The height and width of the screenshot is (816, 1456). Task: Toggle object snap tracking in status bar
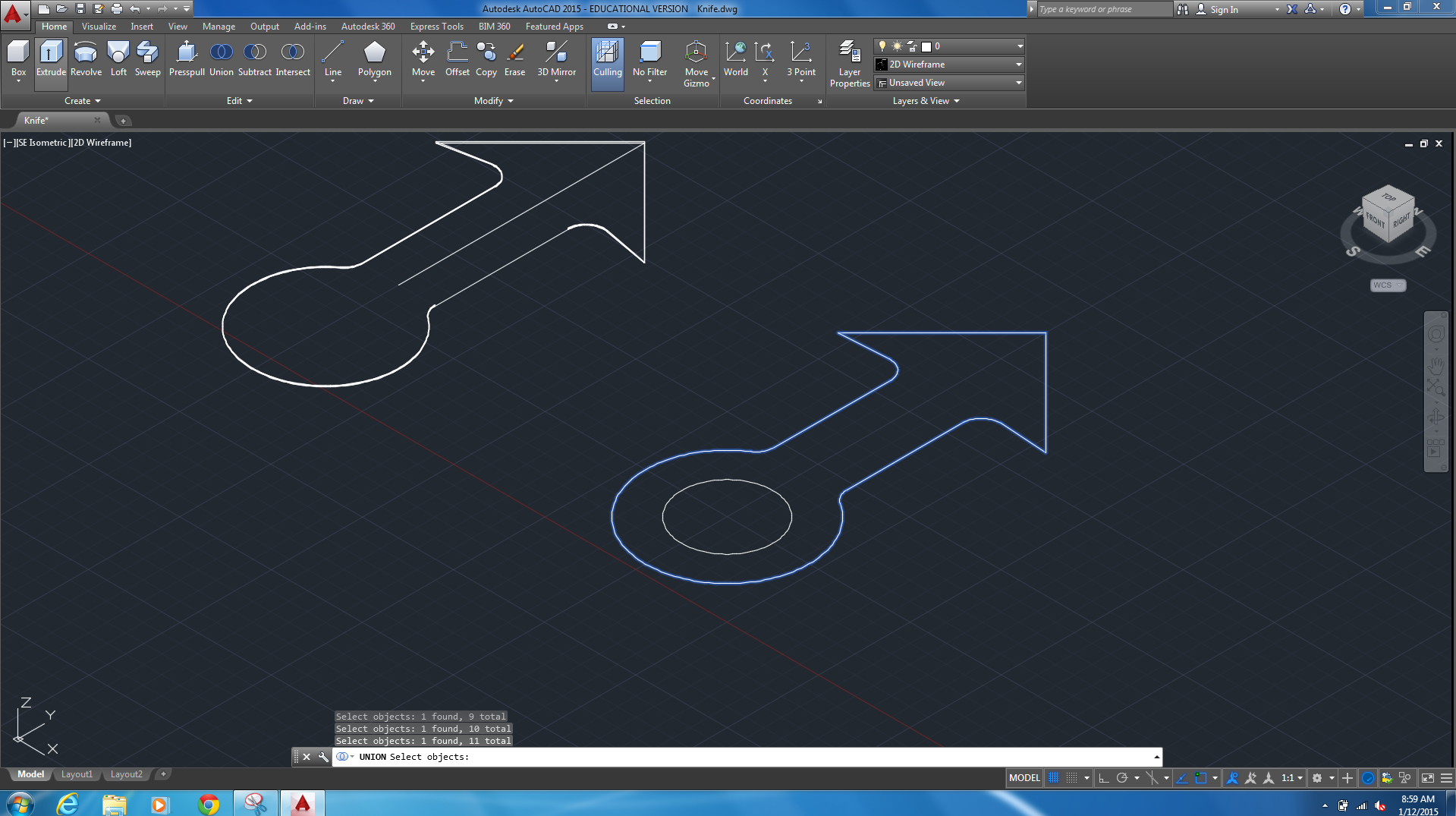click(x=1182, y=777)
